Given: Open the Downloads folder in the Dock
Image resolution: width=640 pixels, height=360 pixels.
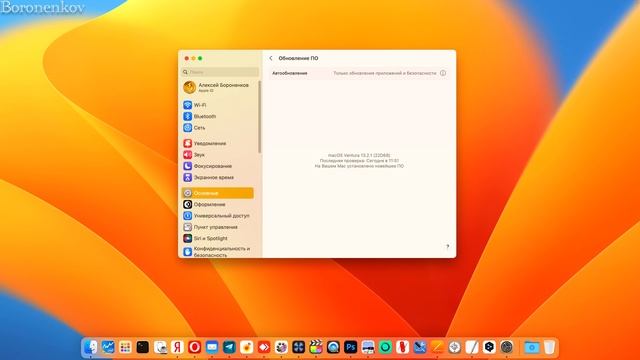Looking at the screenshot, I should click(x=531, y=347).
